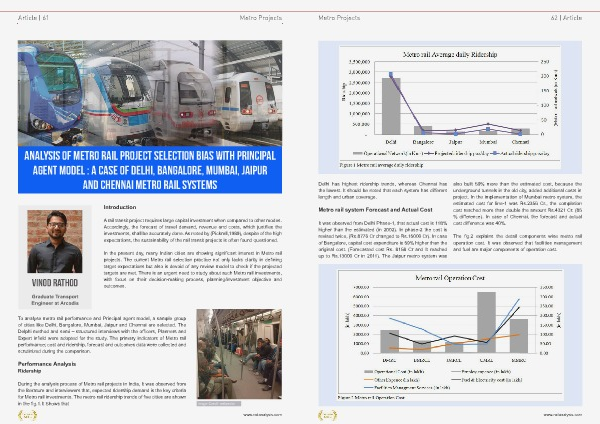Viewport: 600px width, 424px height.
Task: Click the gray Operational Network legend box
Action: (x=357, y=153)
